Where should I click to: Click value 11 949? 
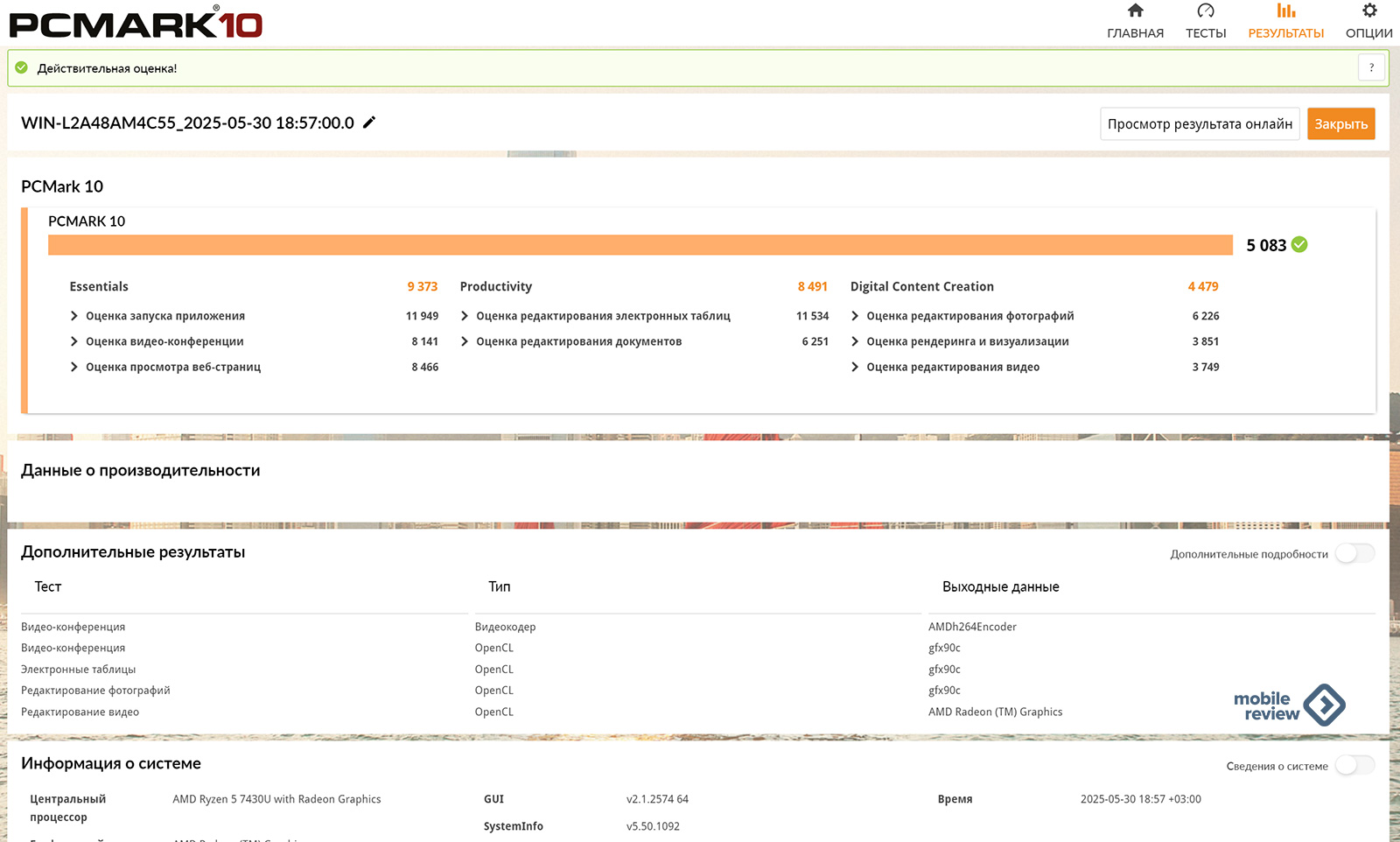[422, 316]
